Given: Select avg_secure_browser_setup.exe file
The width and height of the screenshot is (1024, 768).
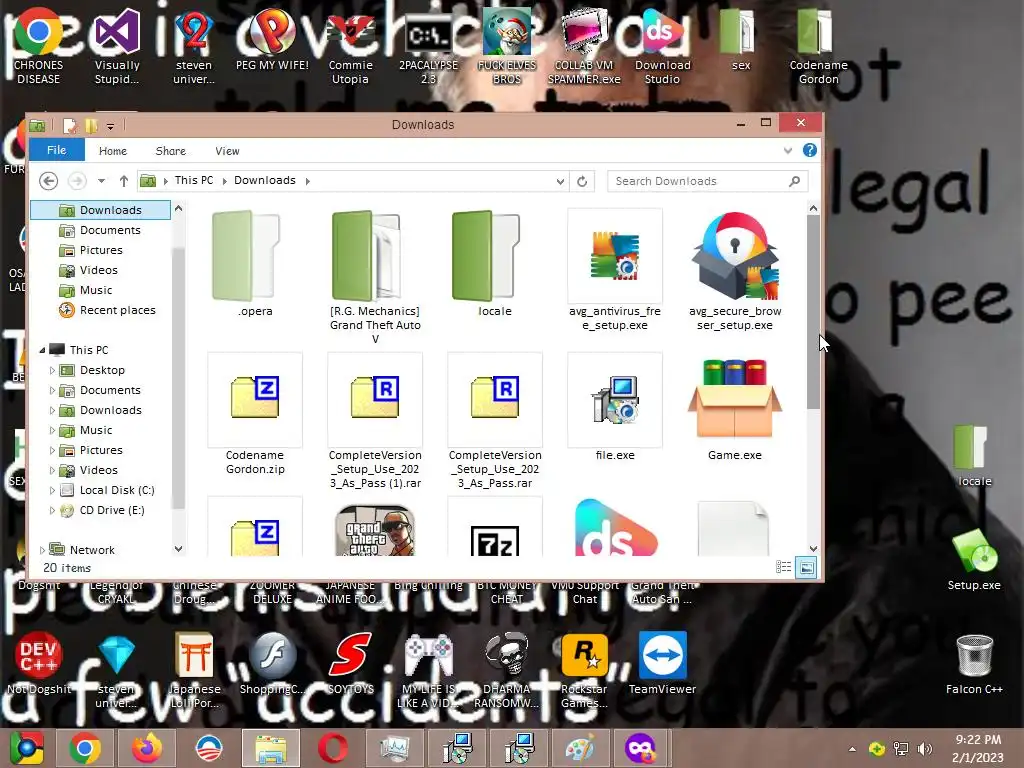Looking at the screenshot, I should coord(735,270).
